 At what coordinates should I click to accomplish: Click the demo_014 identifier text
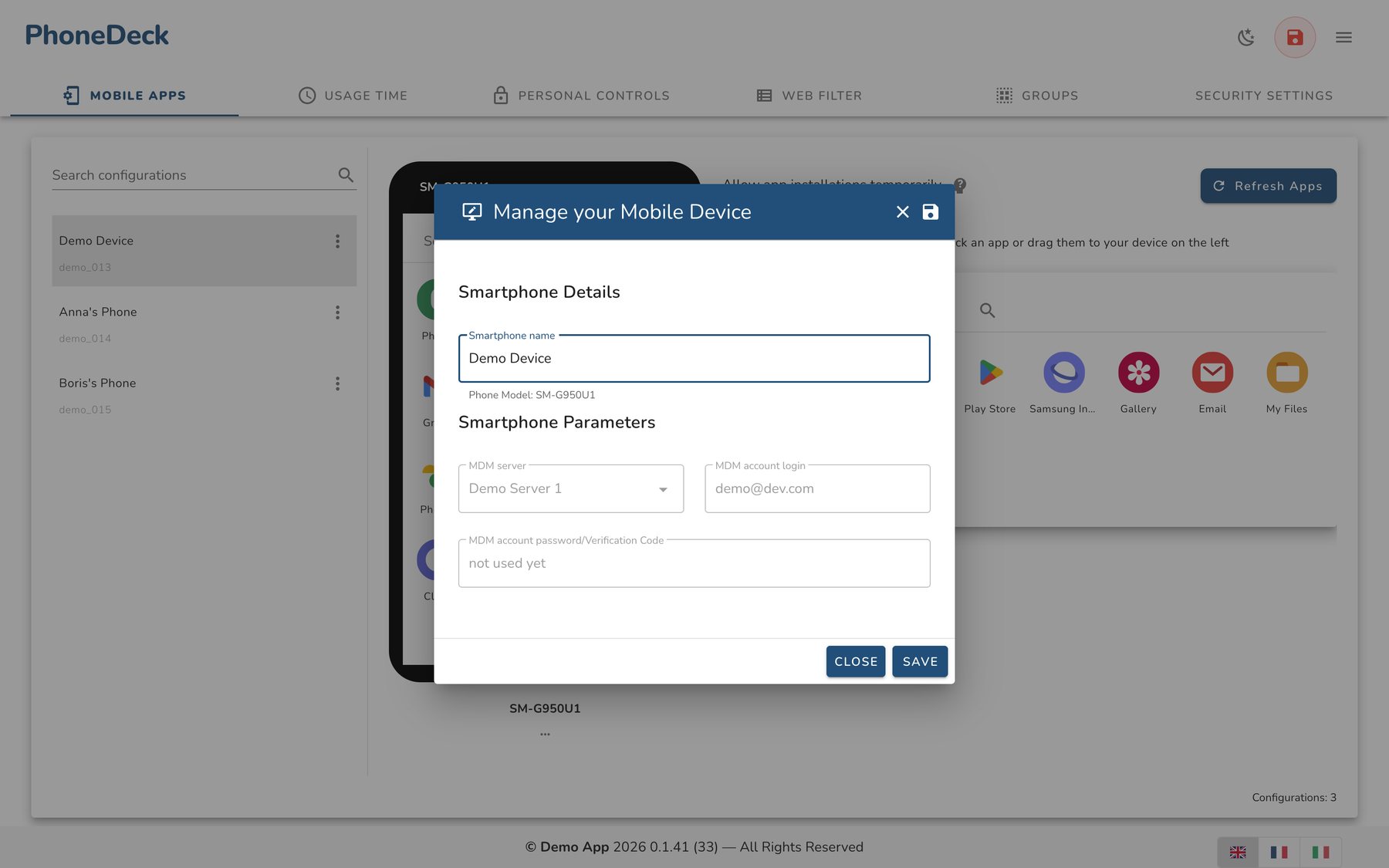click(x=85, y=339)
